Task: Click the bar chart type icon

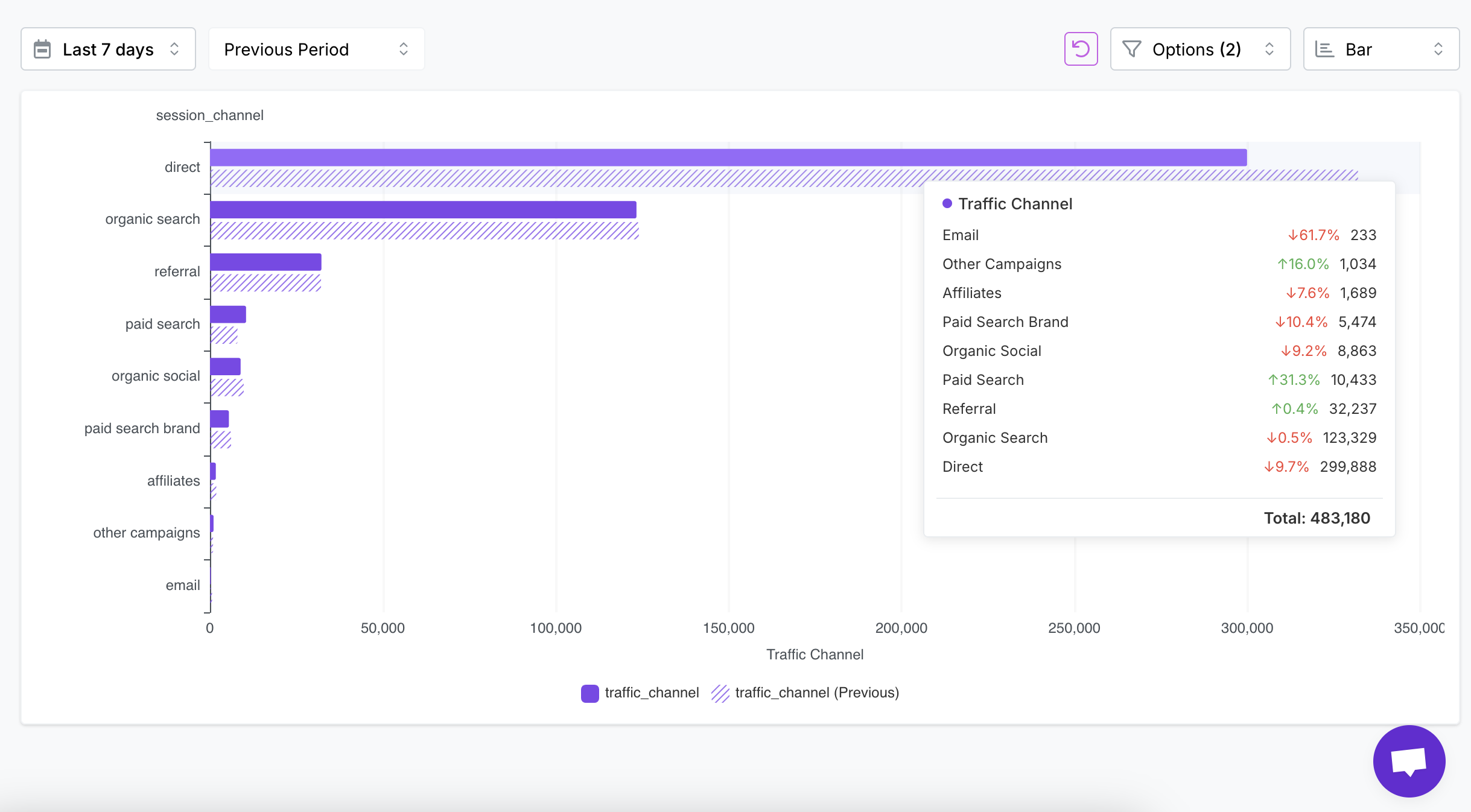Action: click(1324, 49)
